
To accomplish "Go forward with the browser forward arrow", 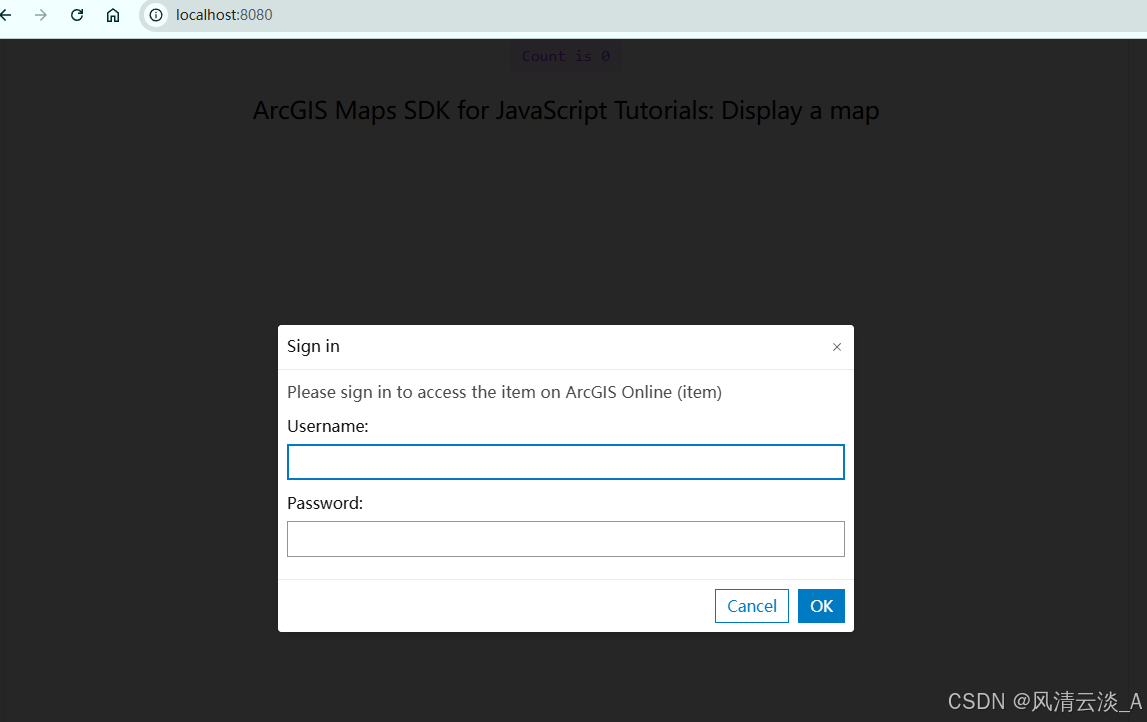I will 40,15.
